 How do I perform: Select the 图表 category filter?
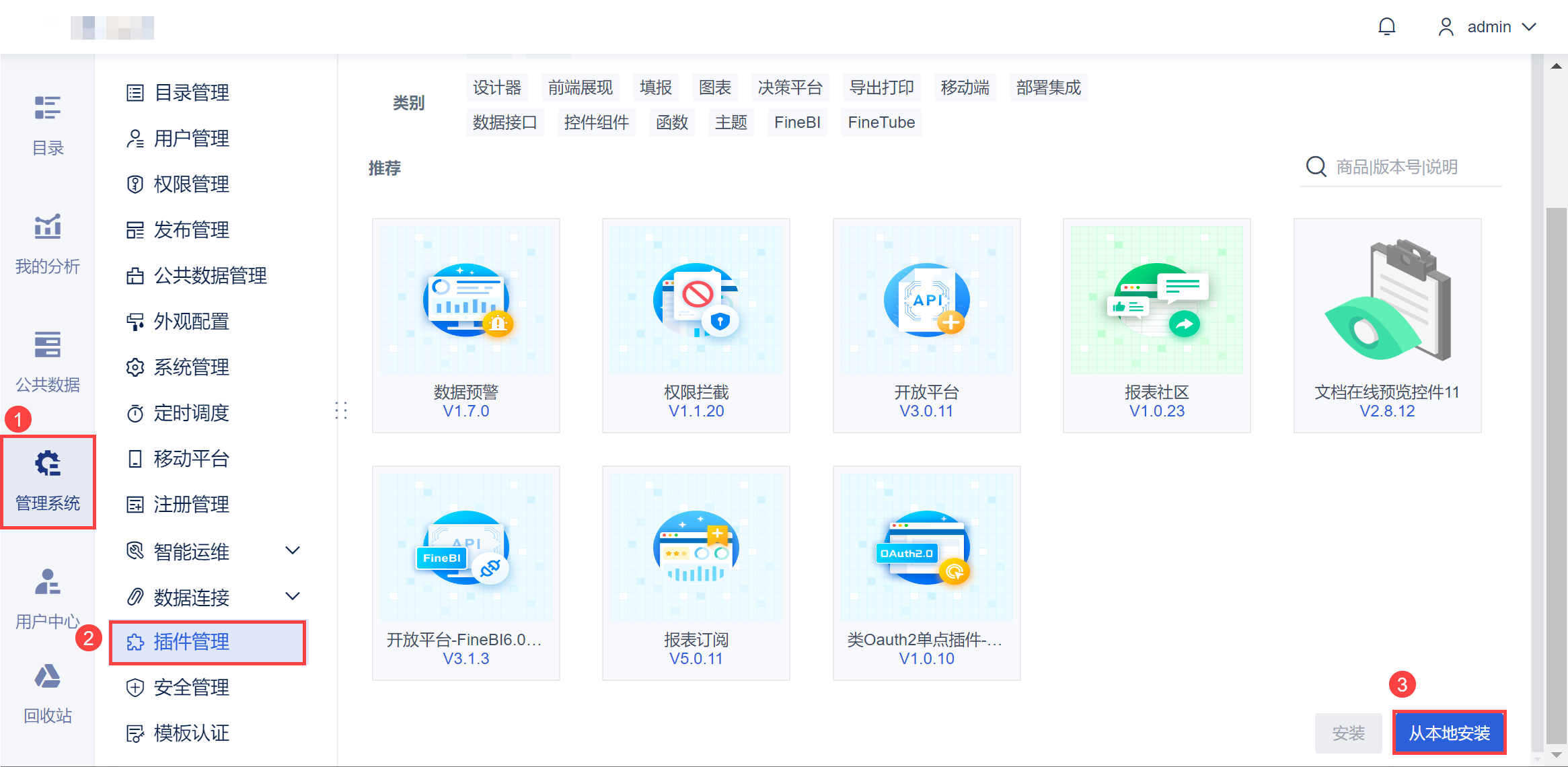[x=714, y=87]
